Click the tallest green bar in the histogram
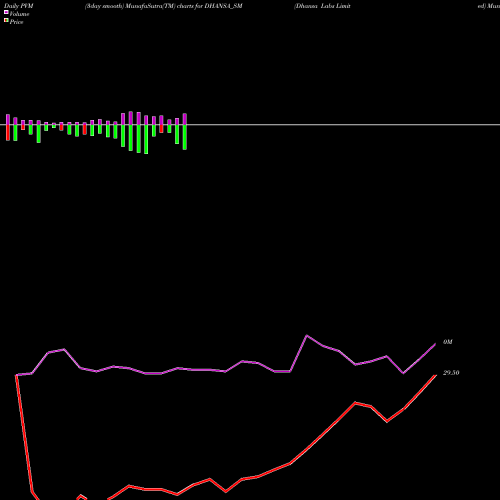Image resolution: width=500 pixels, height=500 pixels. [146, 139]
